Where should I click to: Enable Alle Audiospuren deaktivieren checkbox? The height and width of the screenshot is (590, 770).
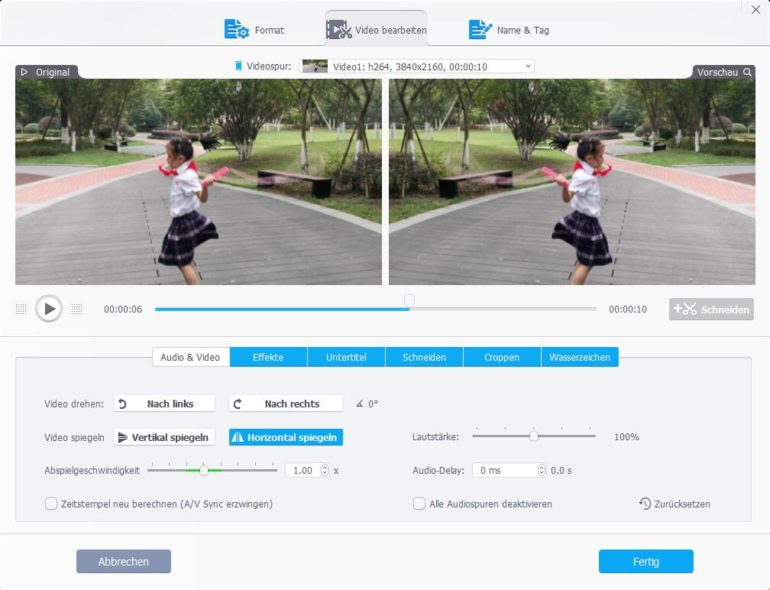pos(419,504)
